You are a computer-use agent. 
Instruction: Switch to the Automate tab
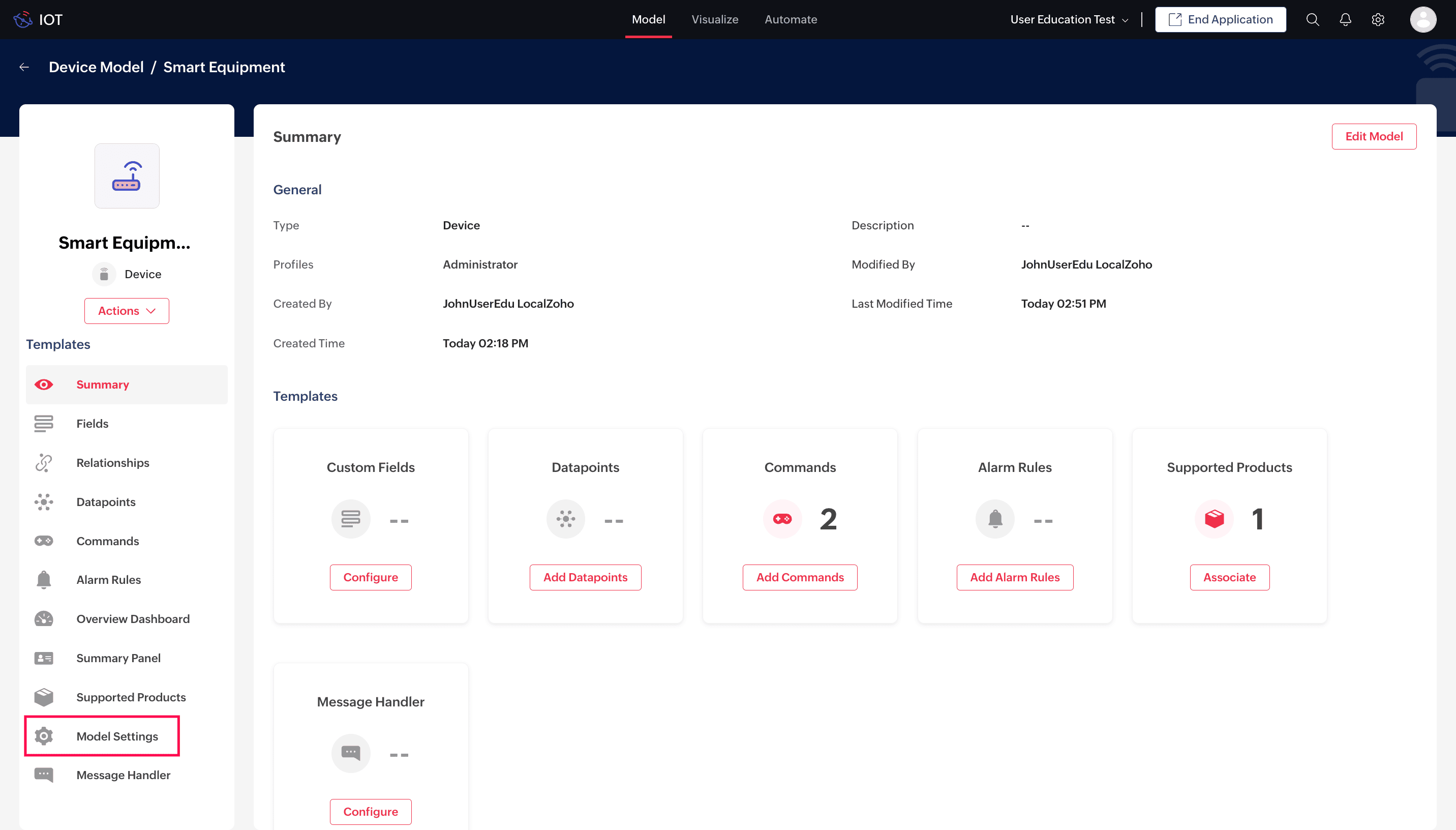pyautogui.click(x=790, y=20)
